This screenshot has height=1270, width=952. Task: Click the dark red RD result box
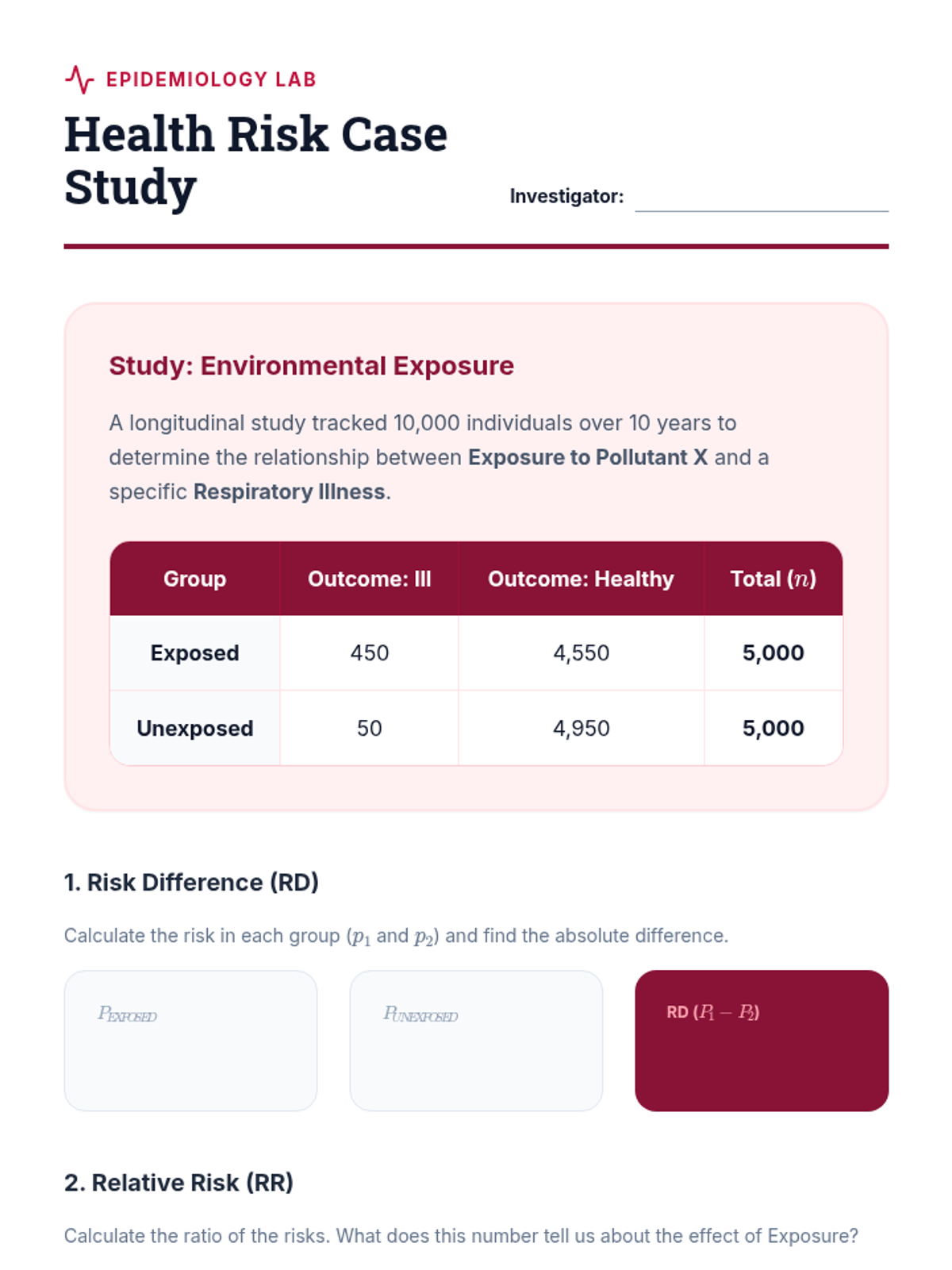point(761,1040)
